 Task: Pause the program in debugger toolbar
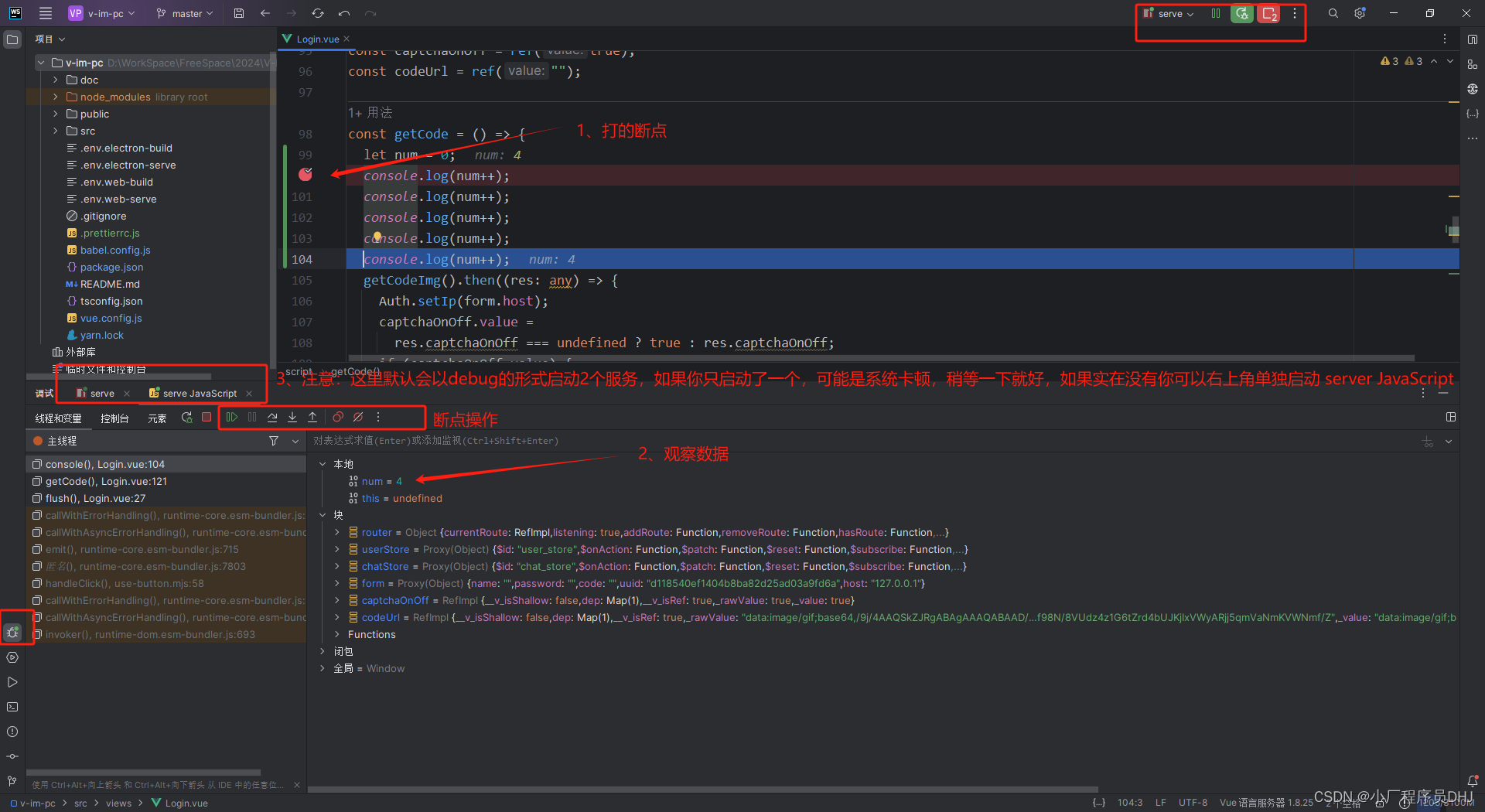pyautogui.click(x=252, y=417)
